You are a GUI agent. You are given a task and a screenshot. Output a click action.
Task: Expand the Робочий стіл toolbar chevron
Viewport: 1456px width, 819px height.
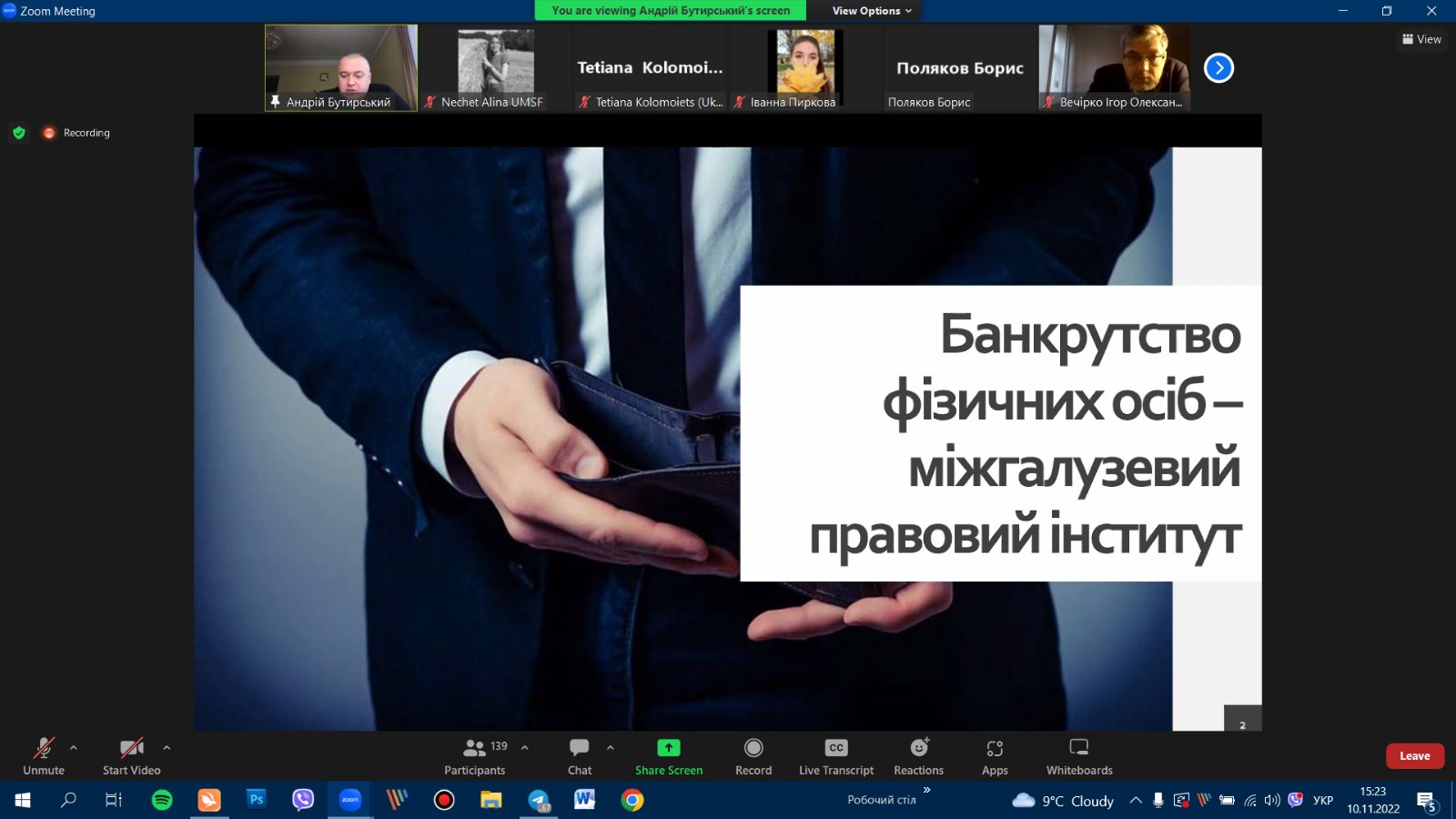point(927,790)
